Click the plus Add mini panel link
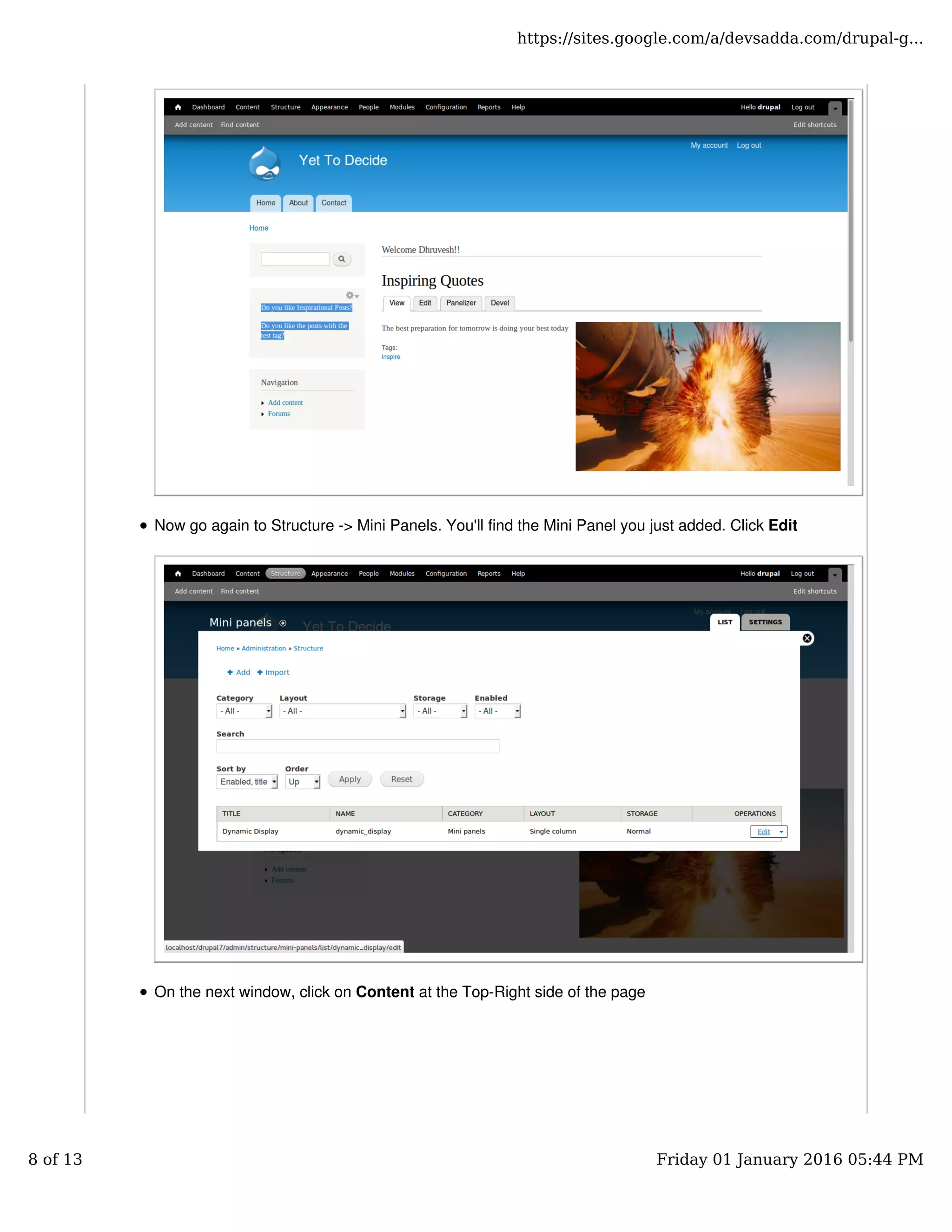The height and width of the screenshot is (1232, 952). pos(238,672)
